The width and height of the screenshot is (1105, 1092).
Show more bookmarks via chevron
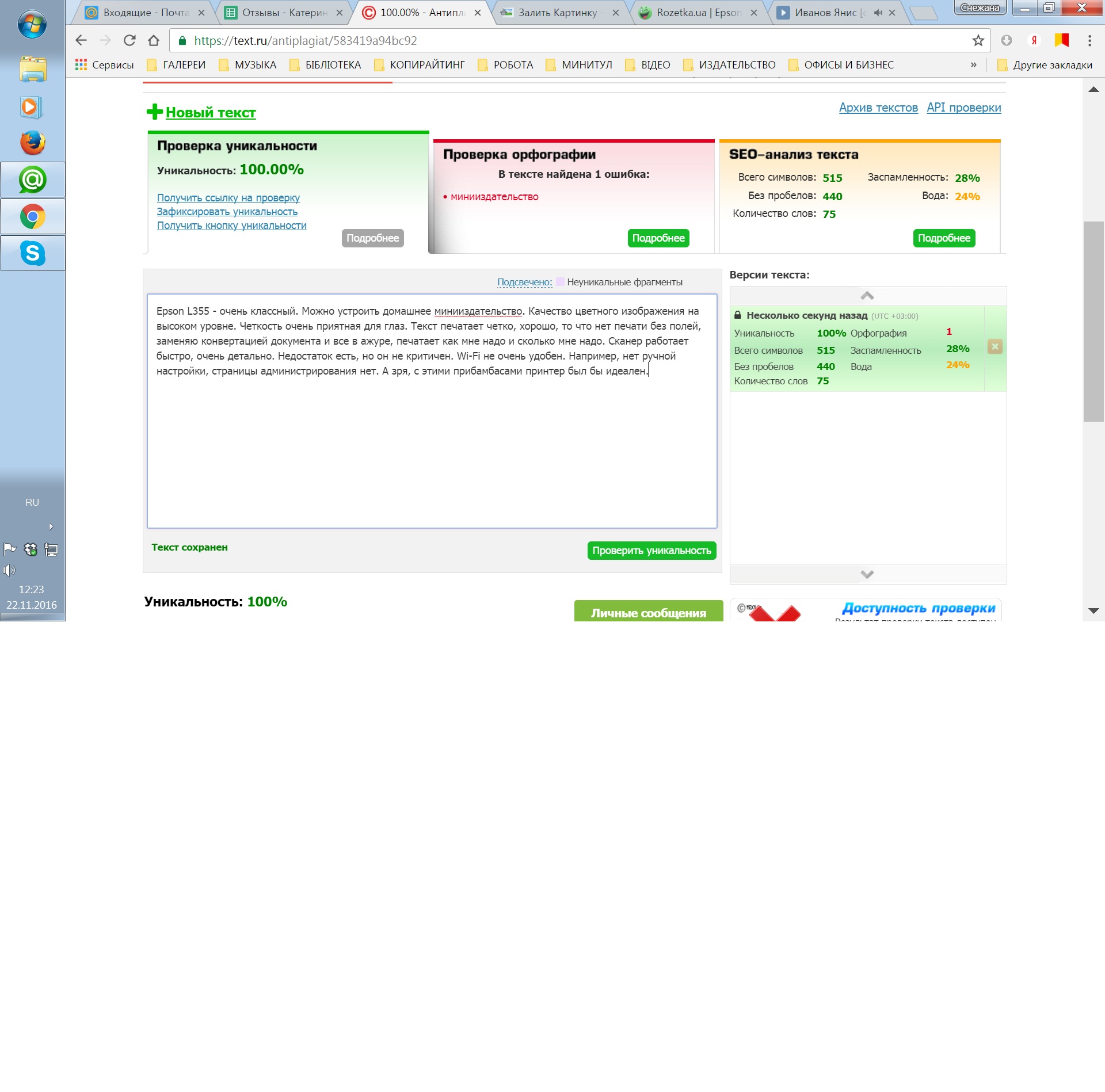[x=973, y=64]
